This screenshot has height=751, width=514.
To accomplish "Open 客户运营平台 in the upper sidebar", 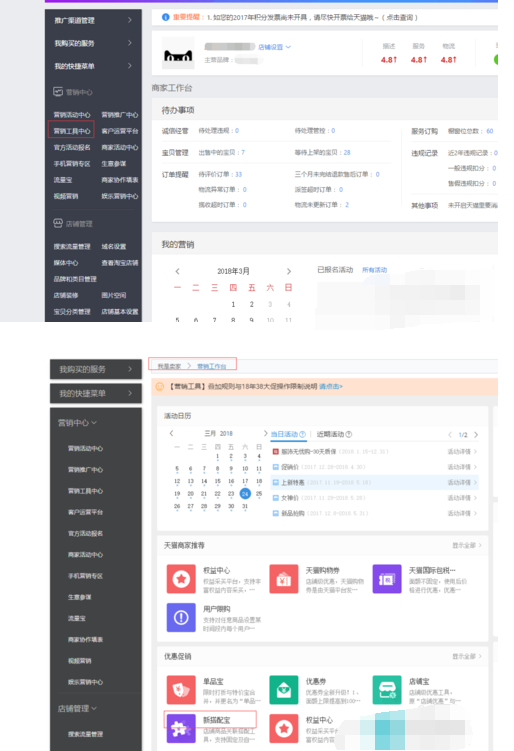I will [120, 131].
